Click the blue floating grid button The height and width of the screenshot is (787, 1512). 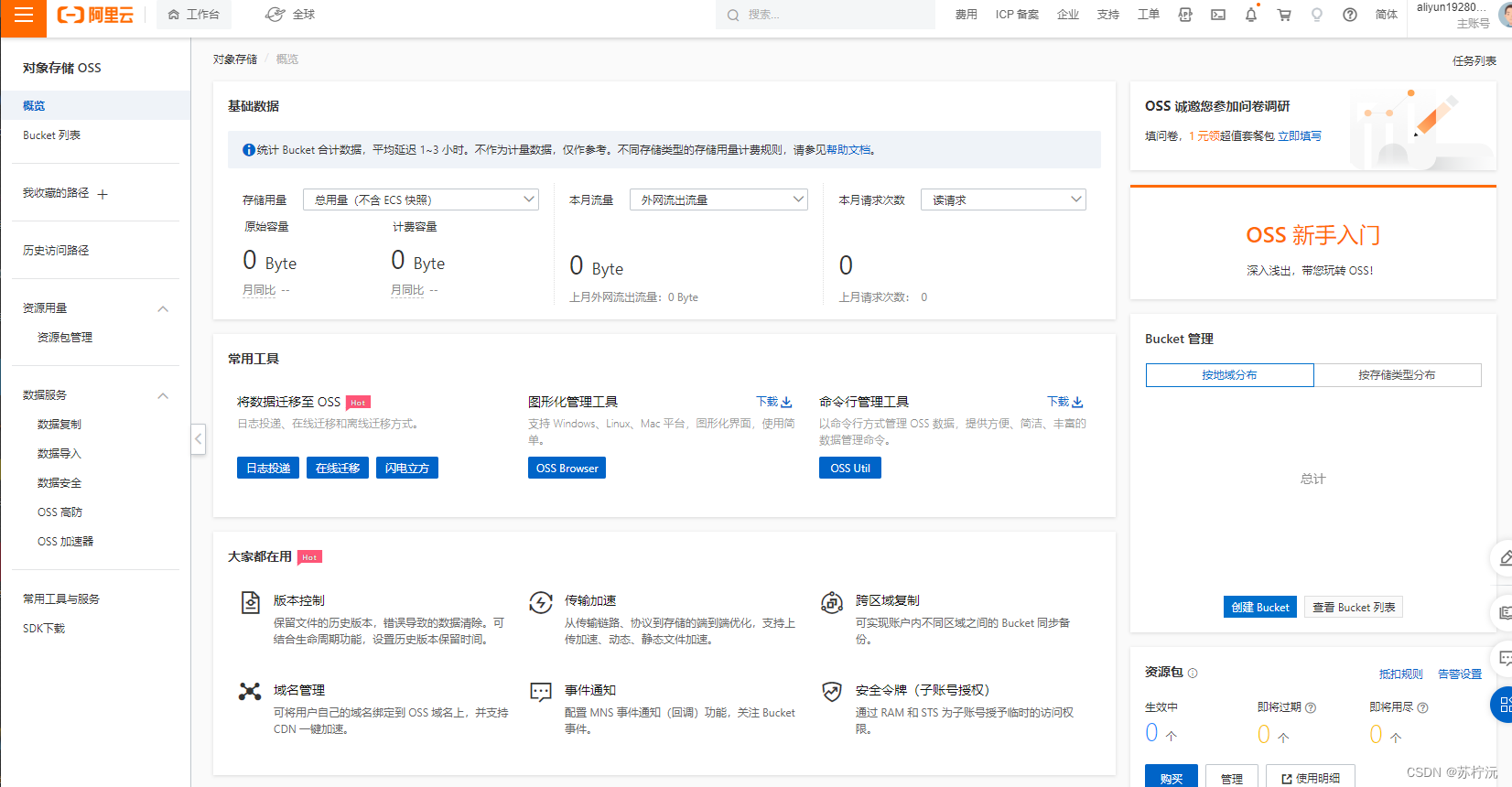[1502, 705]
